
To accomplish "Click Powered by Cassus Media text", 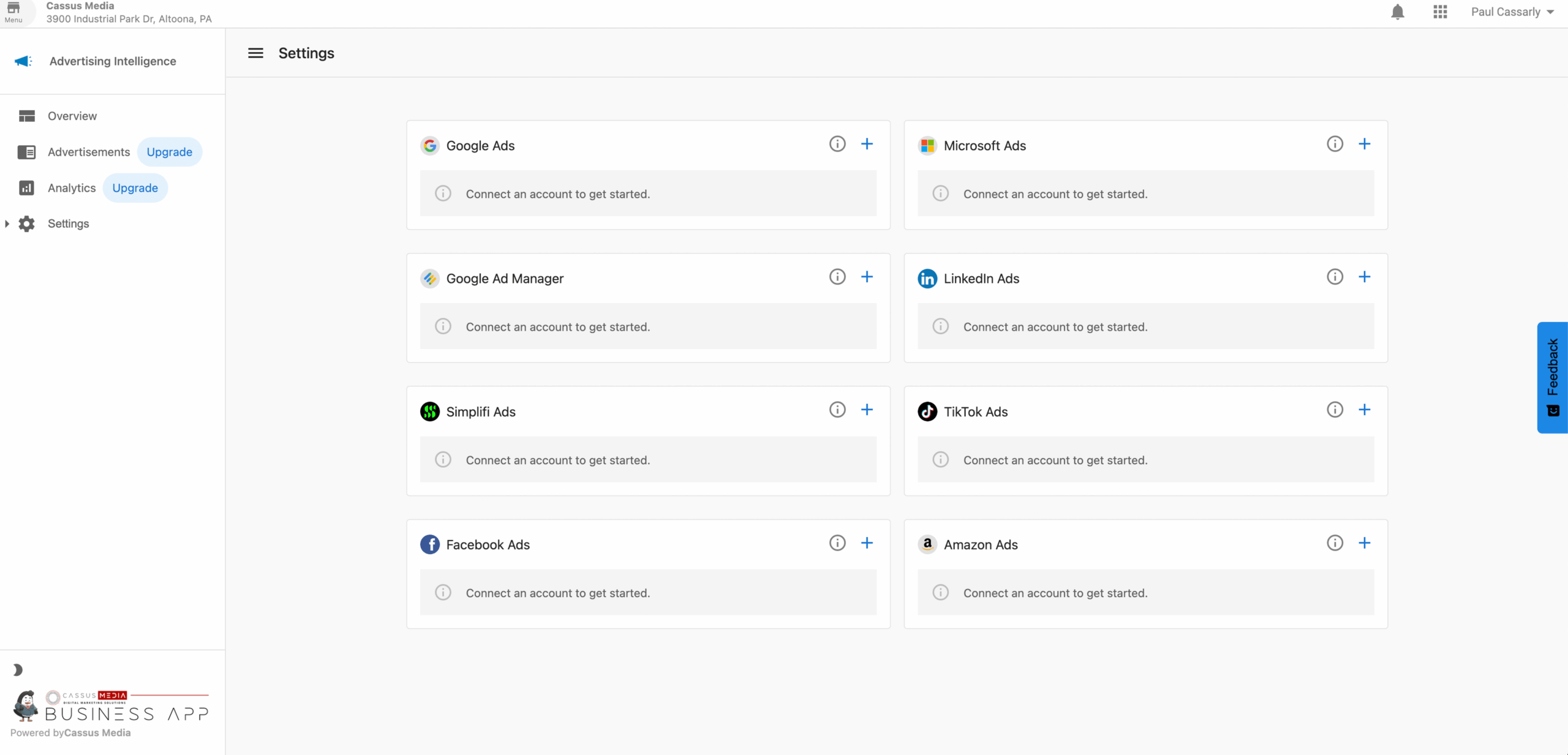I will (x=70, y=732).
